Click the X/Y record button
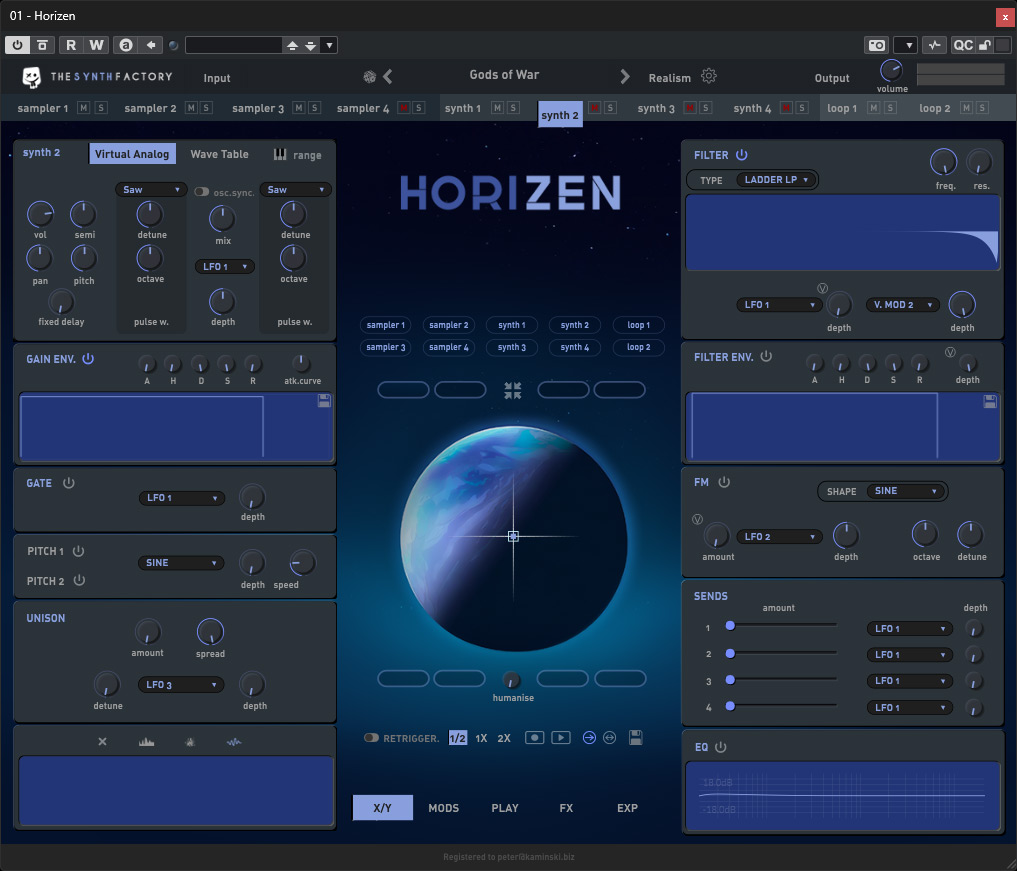 click(x=534, y=737)
